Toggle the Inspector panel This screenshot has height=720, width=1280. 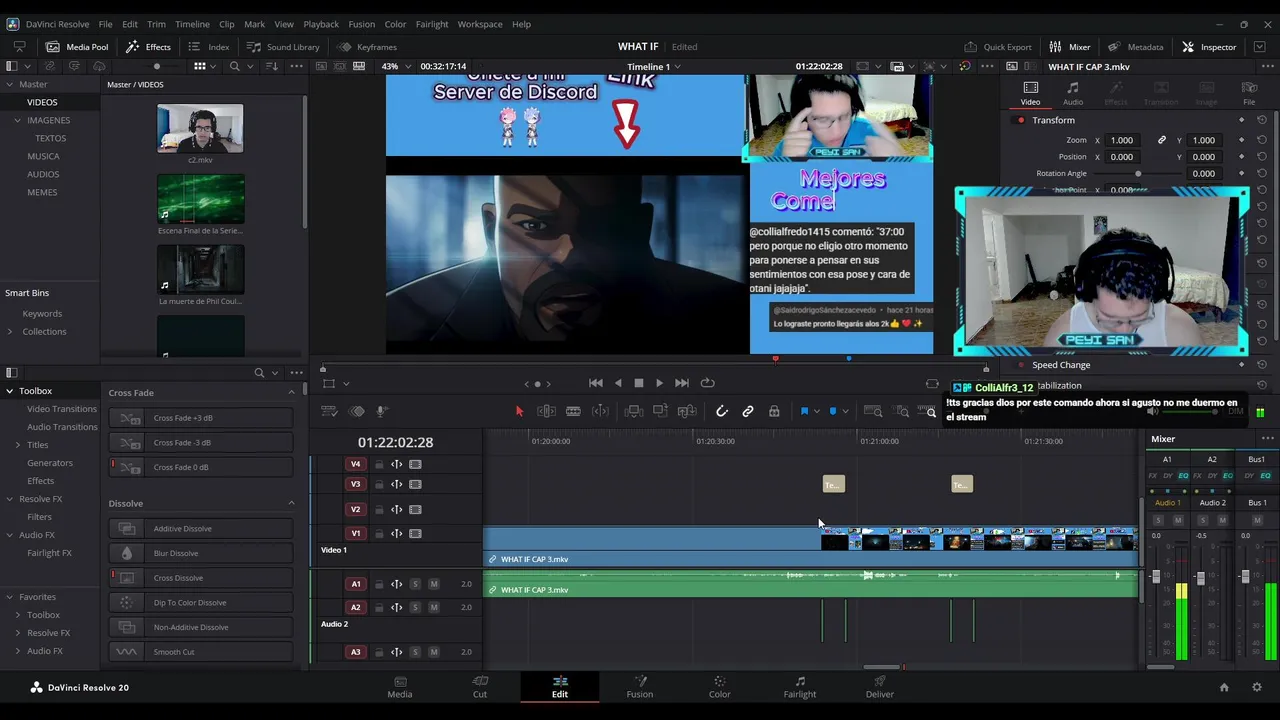(1209, 47)
